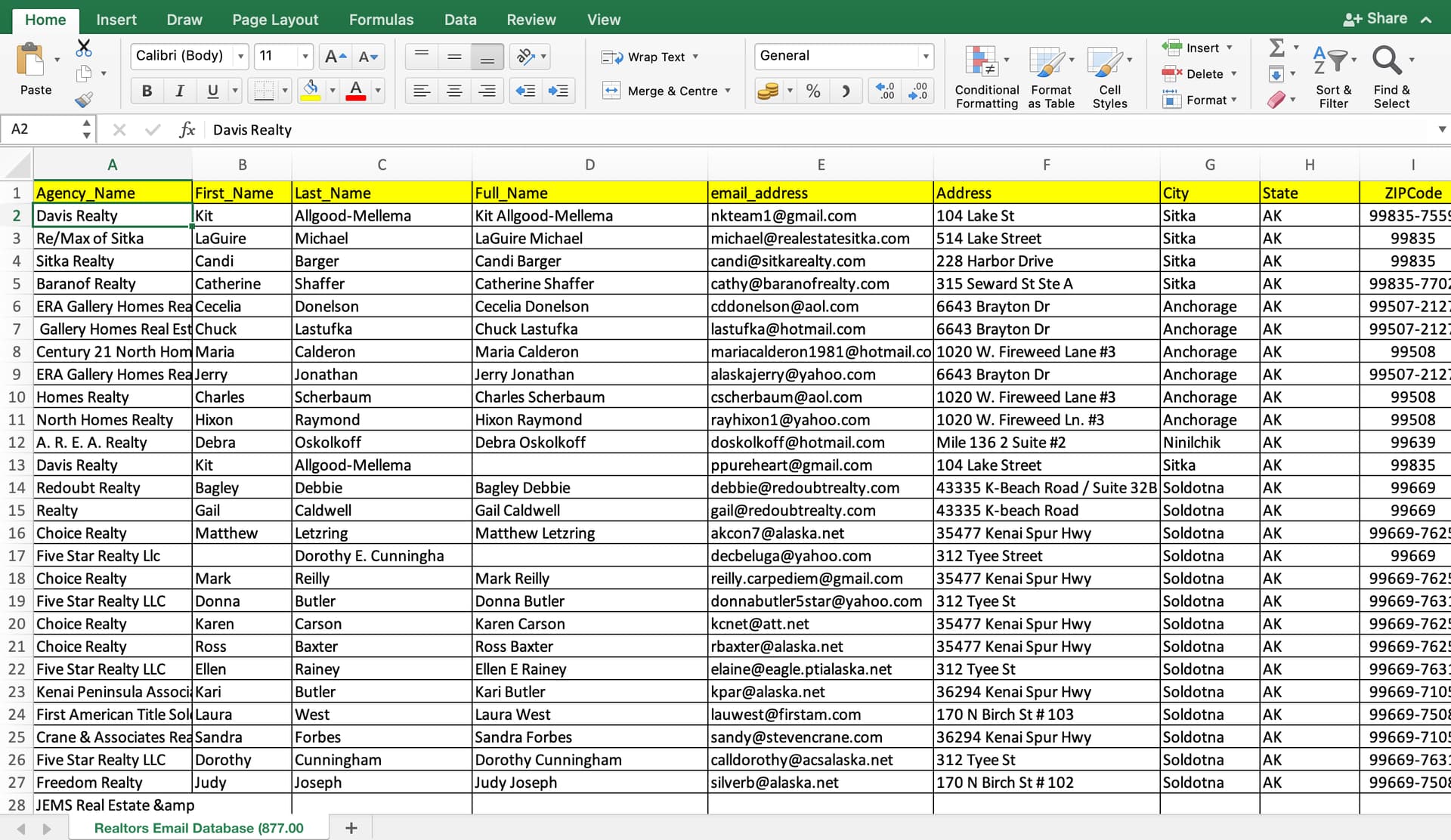
Task: Click the Name Box showing A2
Action: click(41, 129)
